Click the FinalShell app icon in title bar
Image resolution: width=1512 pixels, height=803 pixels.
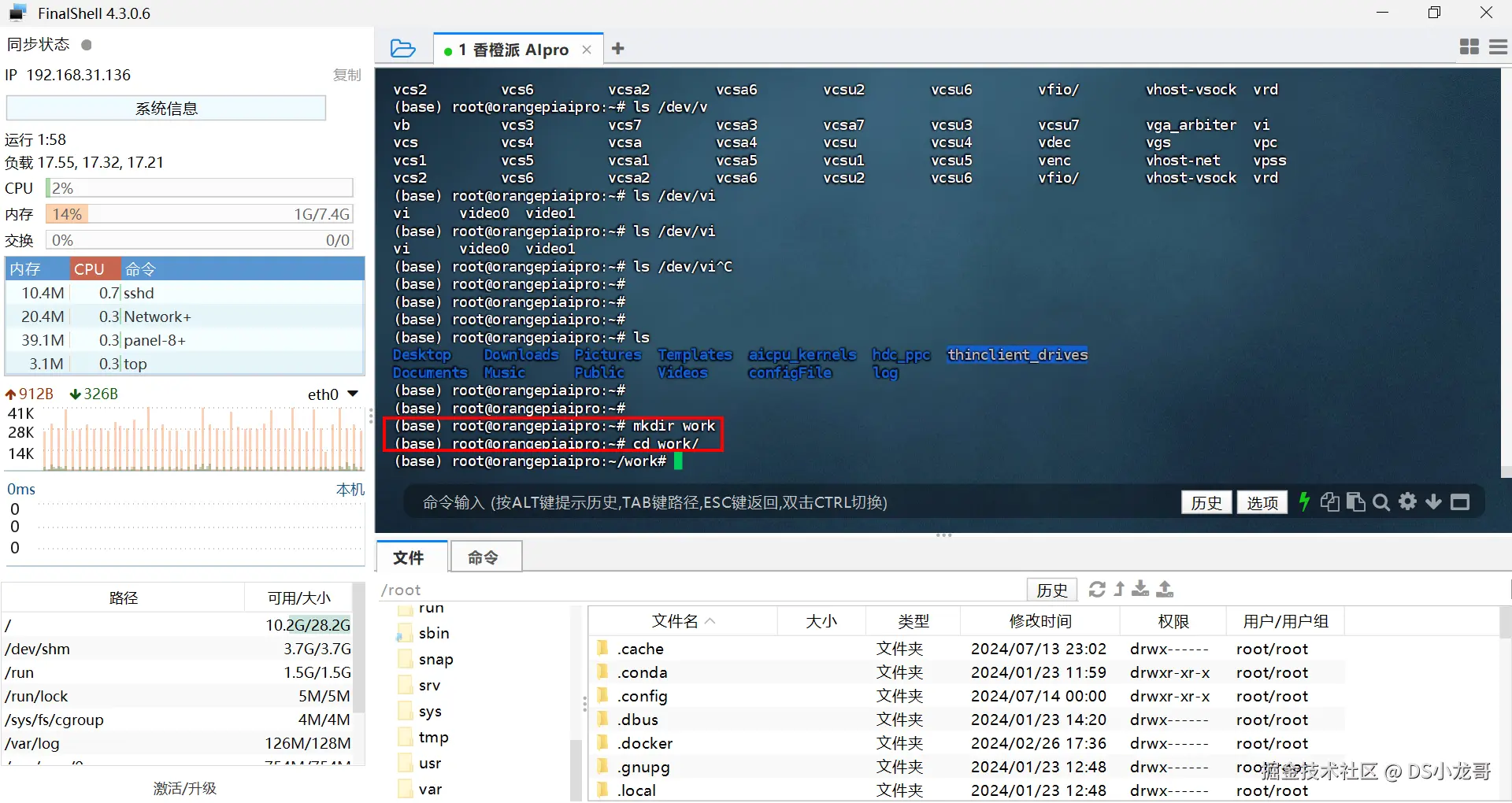tap(17, 13)
